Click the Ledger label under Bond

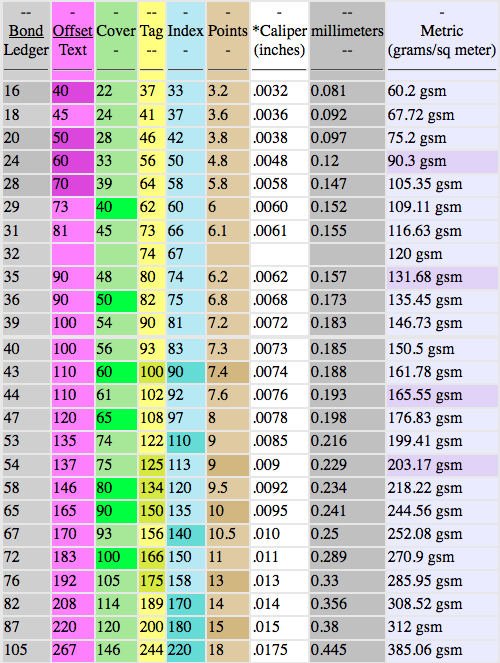pyautogui.click(x=26, y=50)
